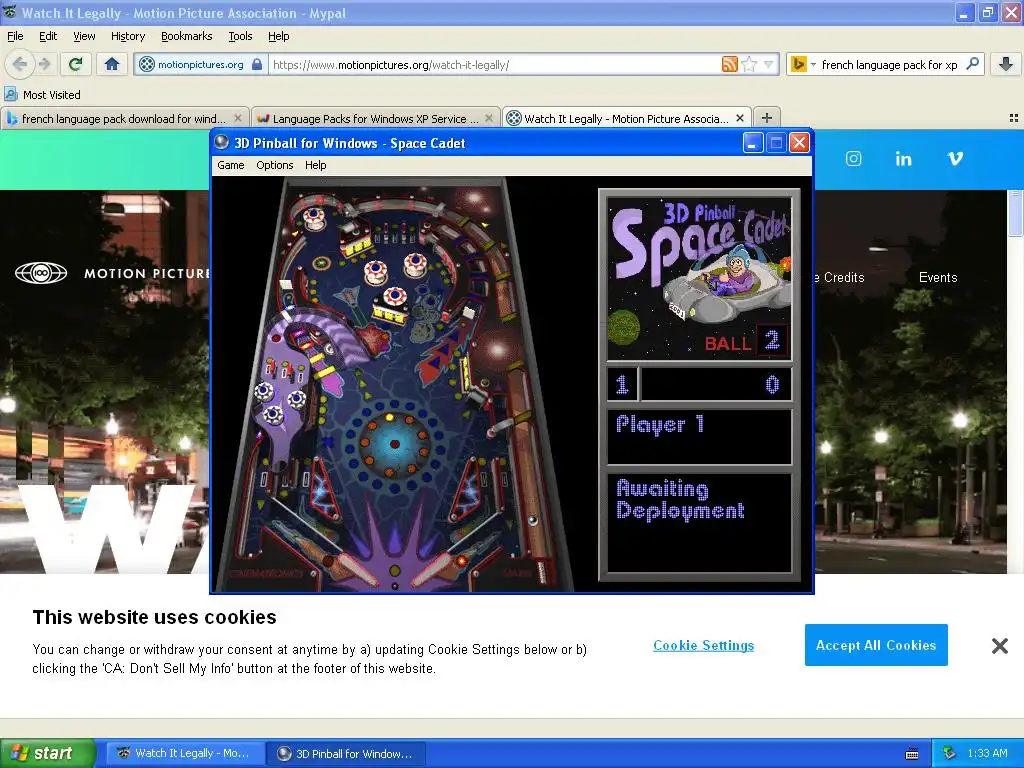Open the browser Bookmarks menu
Image resolution: width=1024 pixels, height=768 pixels.
[x=187, y=36]
